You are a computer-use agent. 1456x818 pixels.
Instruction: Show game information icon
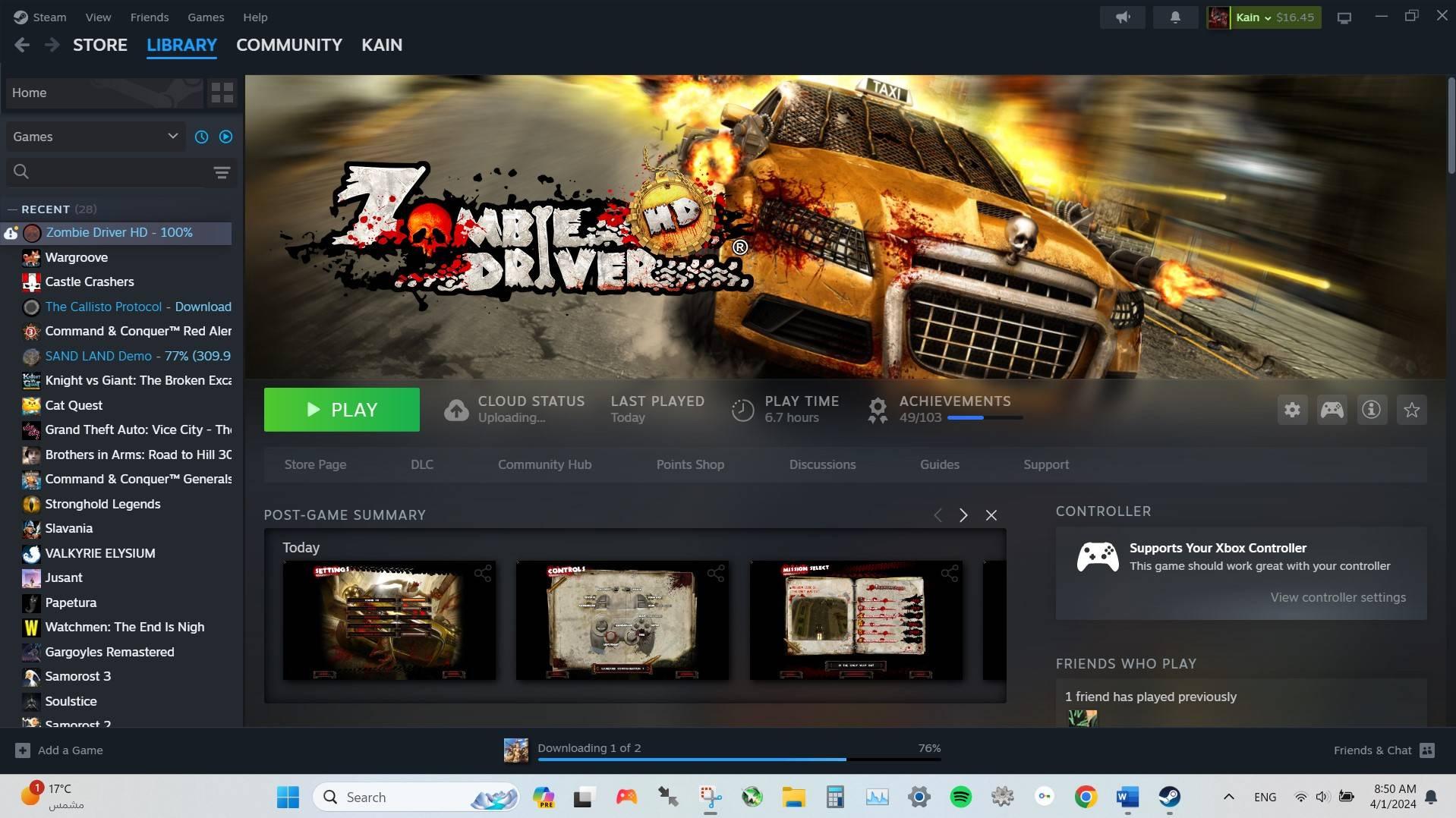click(1371, 410)
